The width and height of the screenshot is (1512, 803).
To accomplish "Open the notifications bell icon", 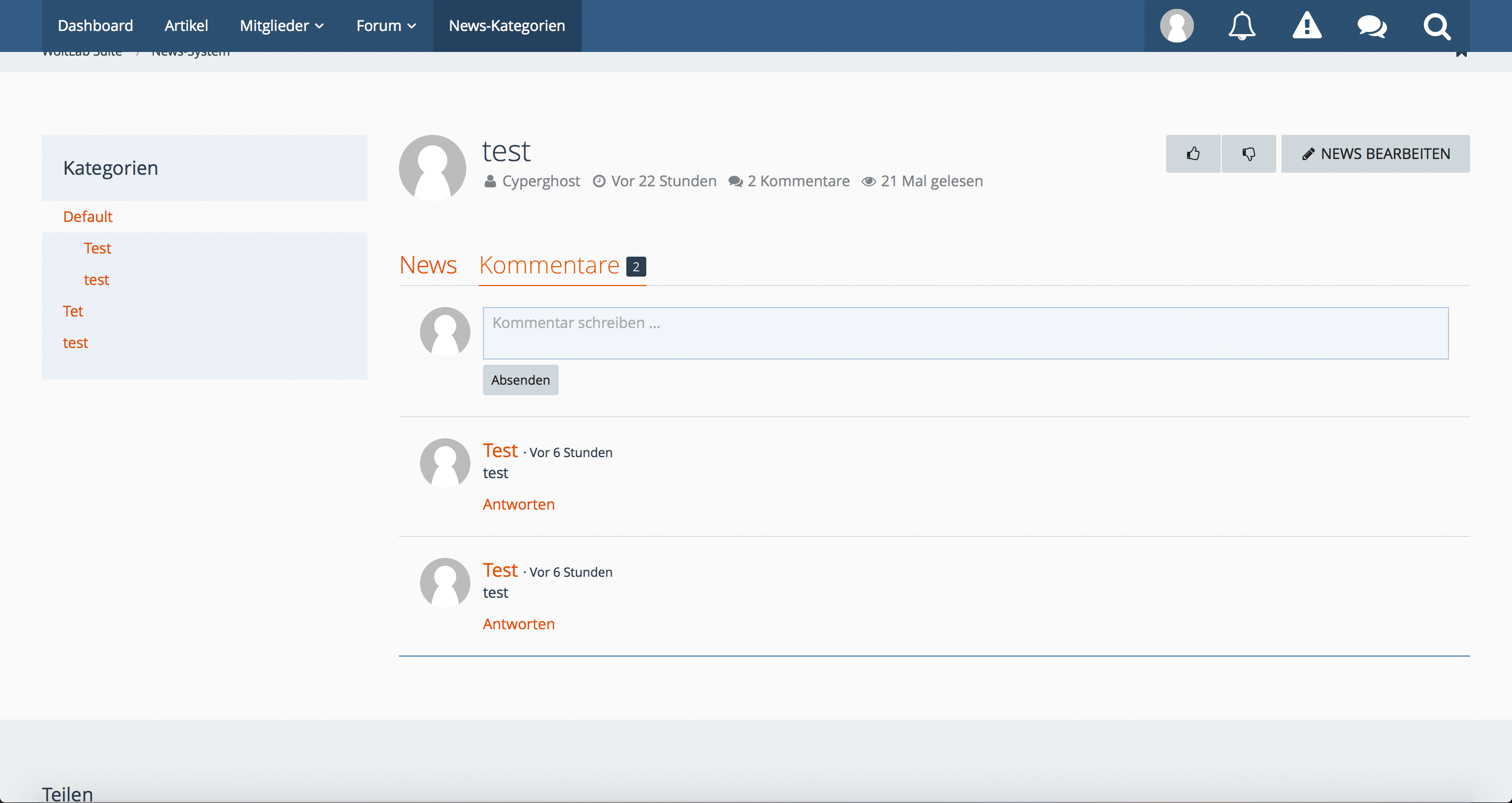I will (1242, 26).
